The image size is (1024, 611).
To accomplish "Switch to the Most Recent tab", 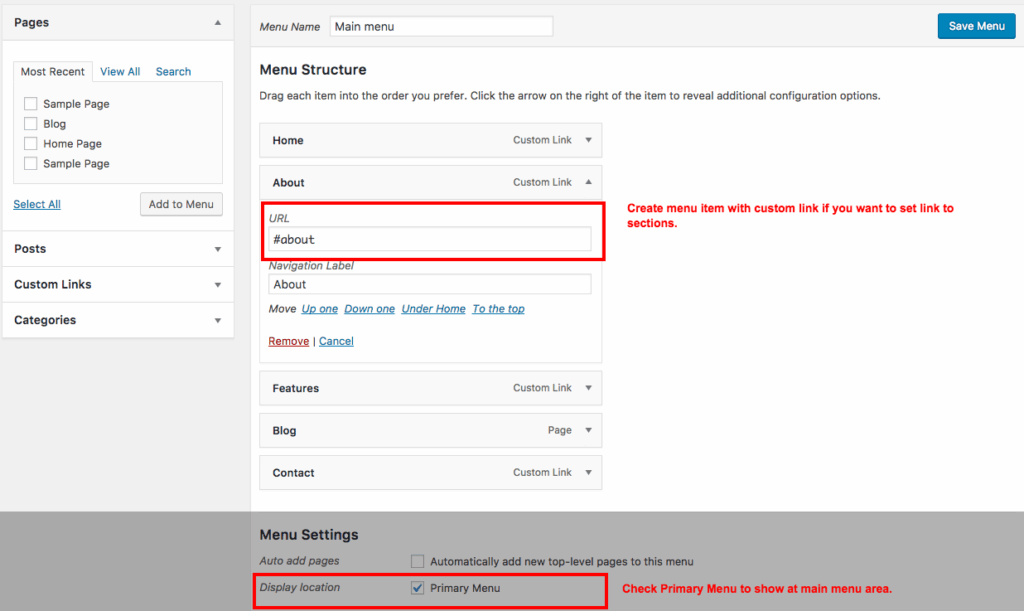I will (52, 72).
